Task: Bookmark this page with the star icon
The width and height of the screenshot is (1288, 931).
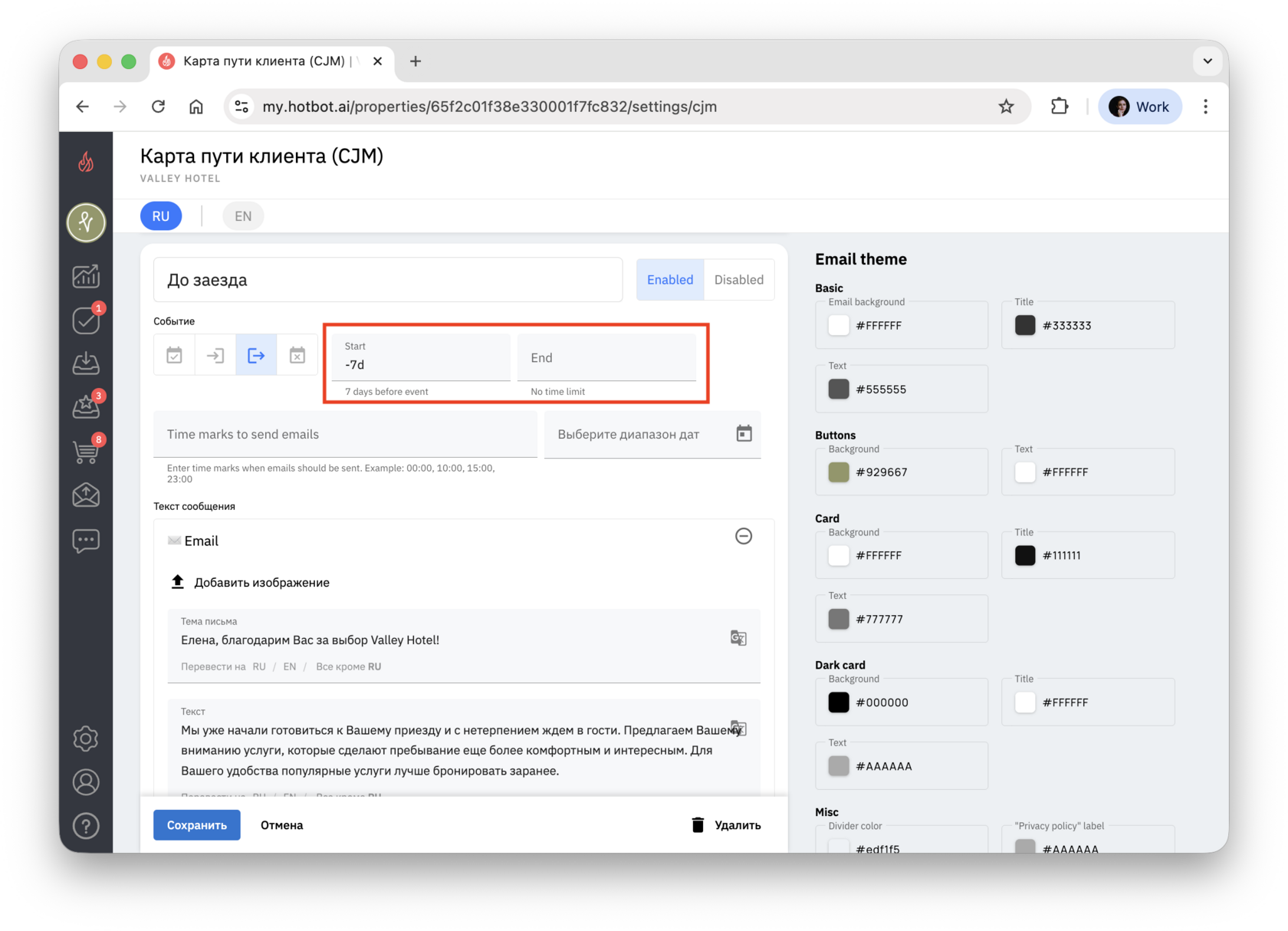Action: coord(1006,107)
